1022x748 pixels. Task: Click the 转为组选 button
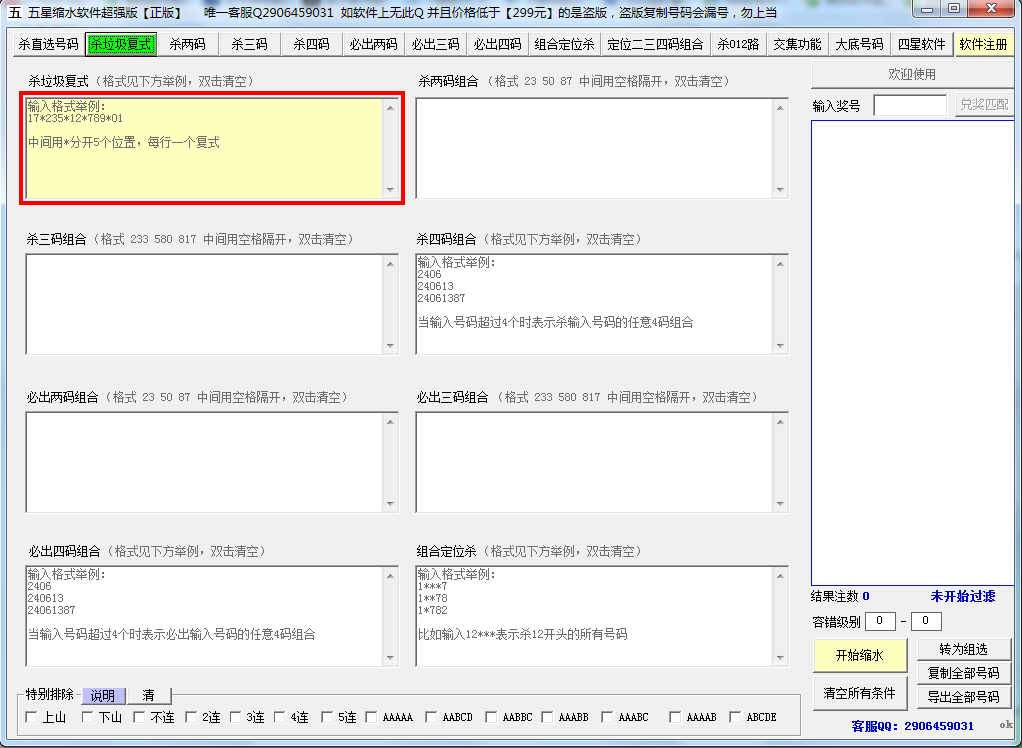964,650
